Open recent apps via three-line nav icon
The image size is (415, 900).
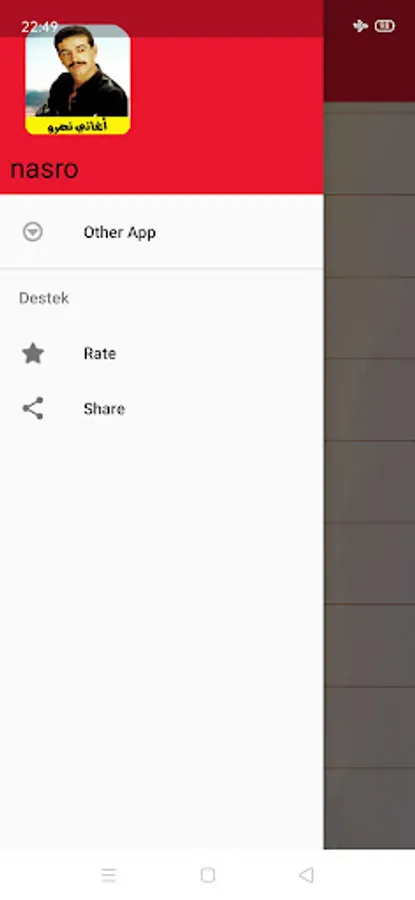click(x=108, y=875)
